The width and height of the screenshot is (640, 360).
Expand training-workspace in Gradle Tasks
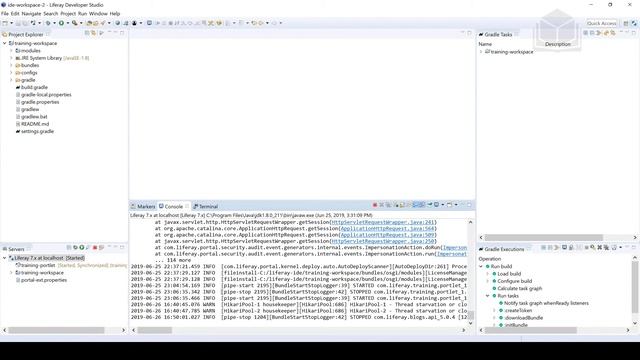click(x=481, y=52)
